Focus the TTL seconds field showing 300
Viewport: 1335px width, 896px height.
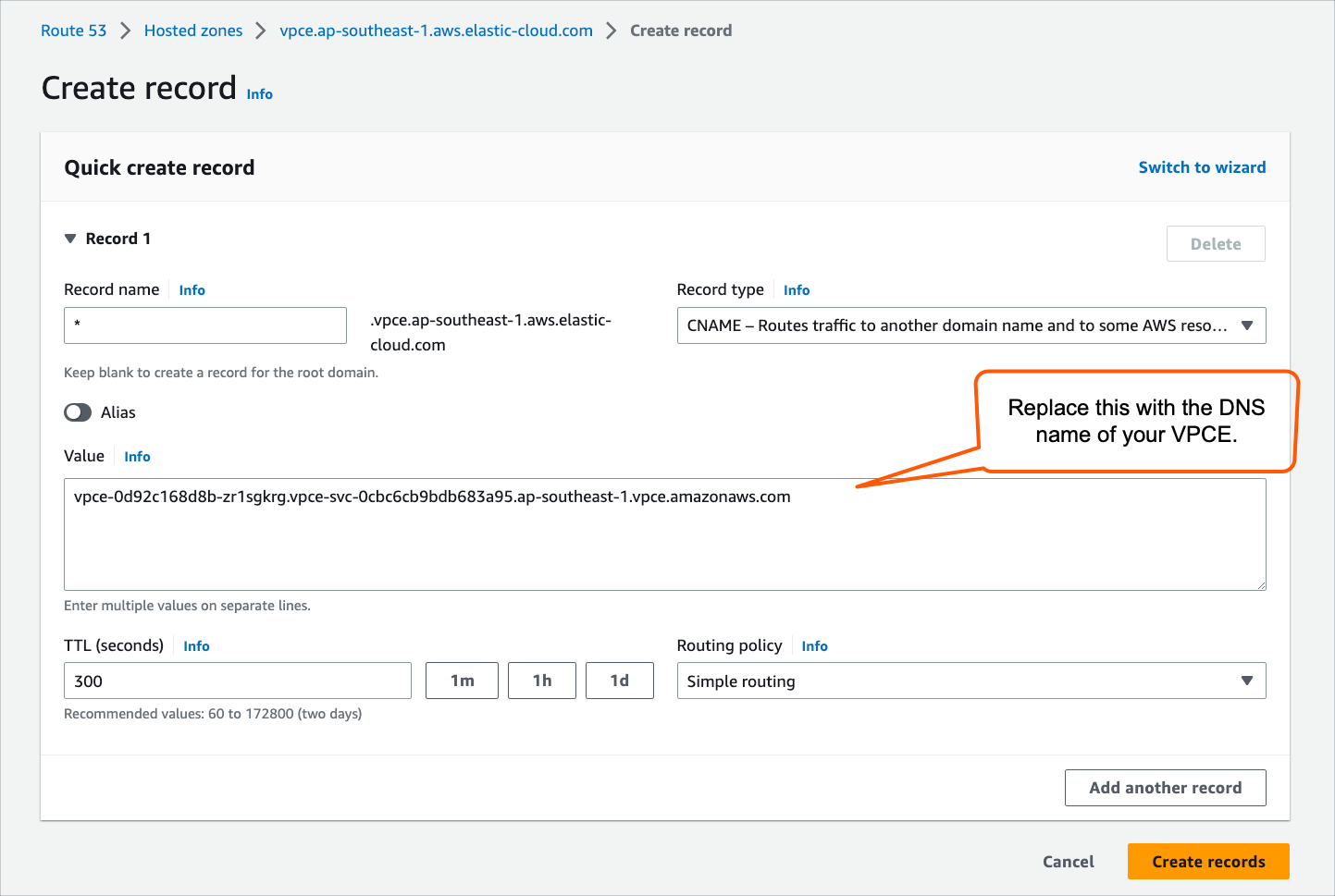238,681
